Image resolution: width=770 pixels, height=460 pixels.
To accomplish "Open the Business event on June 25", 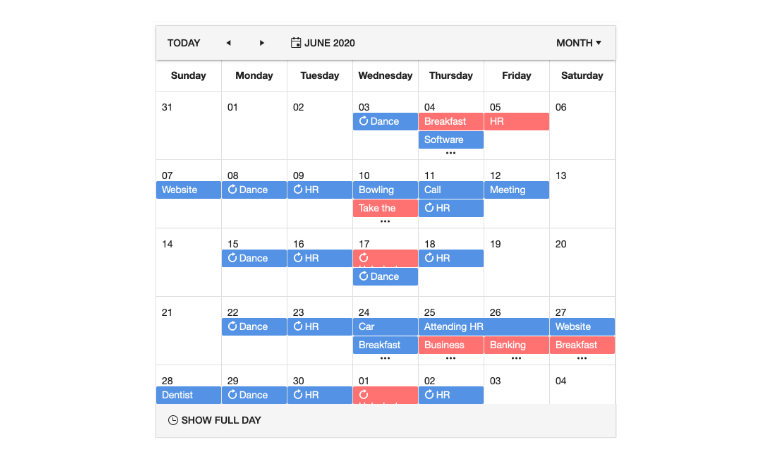I will tap(451, 345).
